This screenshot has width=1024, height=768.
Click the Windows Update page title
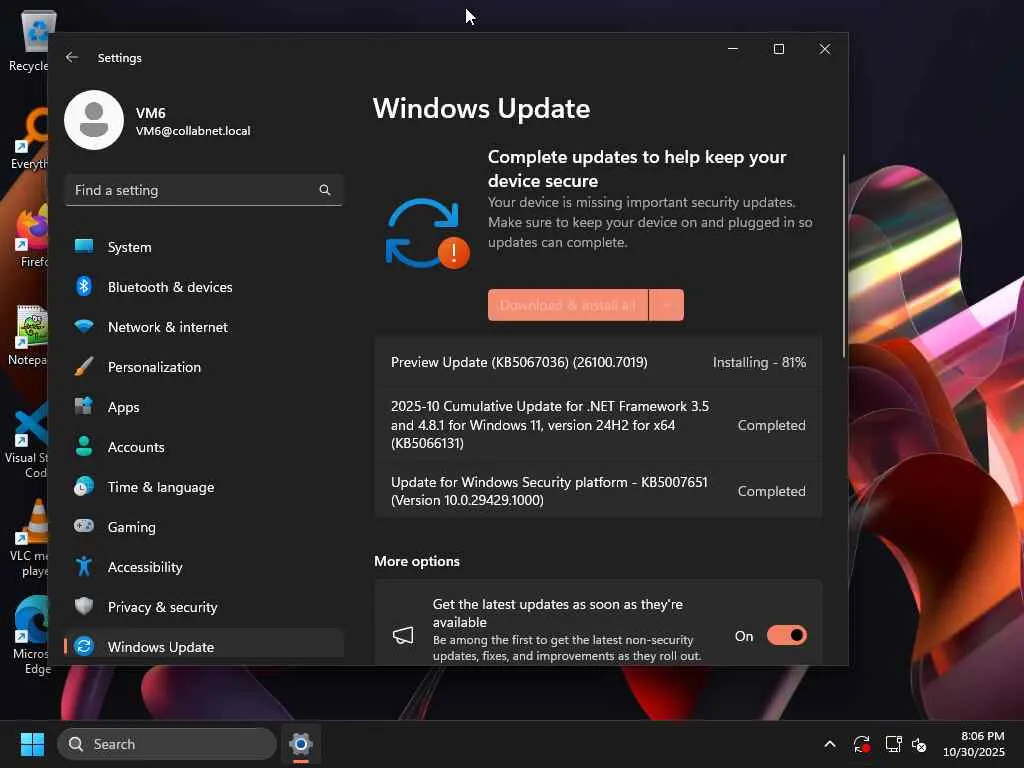(481, 108)
